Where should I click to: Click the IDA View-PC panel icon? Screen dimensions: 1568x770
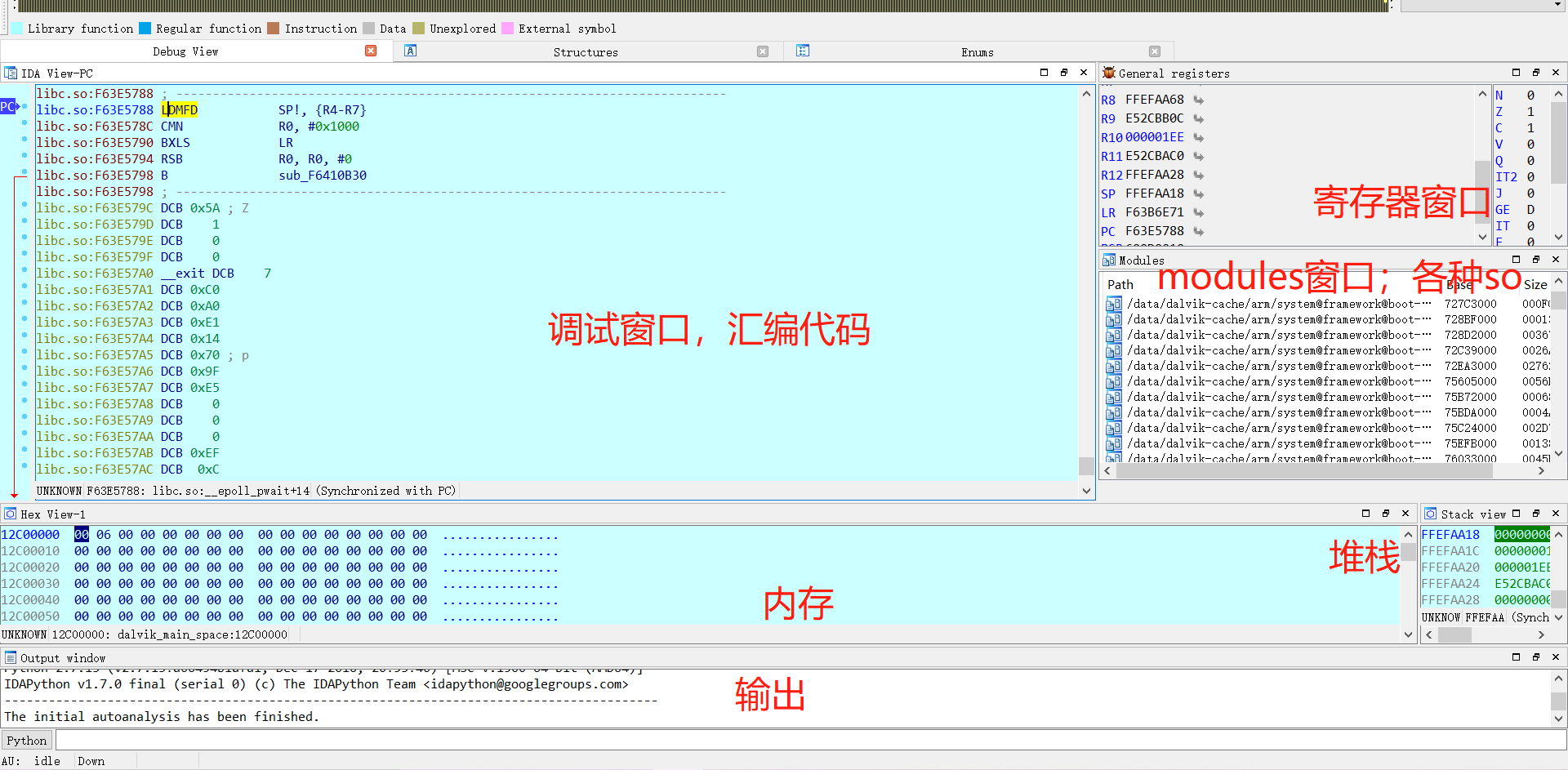[11, 73]
